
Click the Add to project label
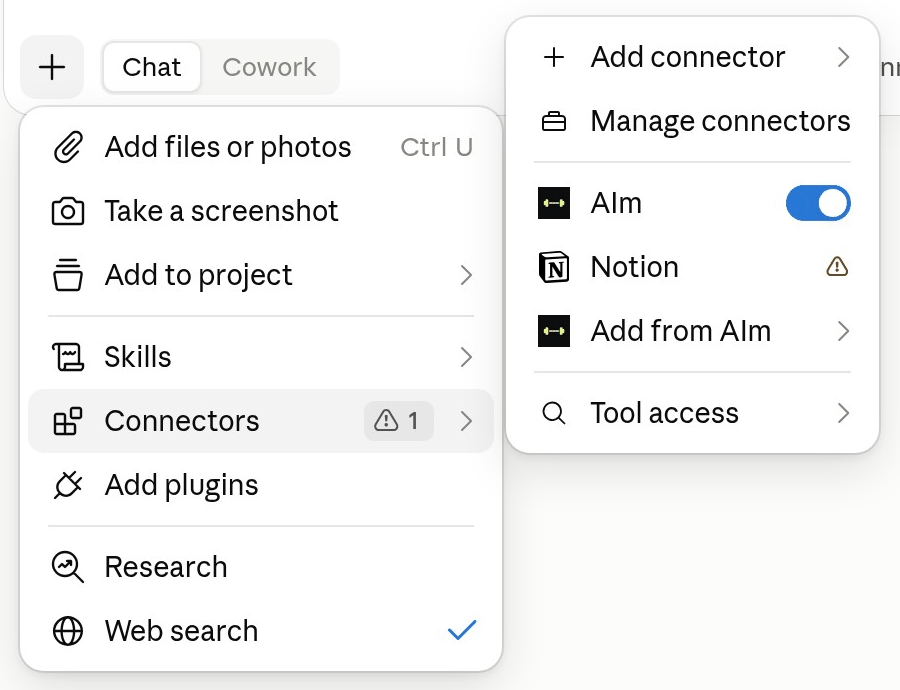point(199,275)
